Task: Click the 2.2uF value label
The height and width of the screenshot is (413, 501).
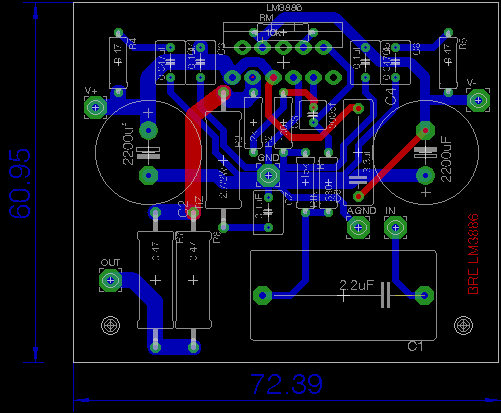Action: click(357, 285)
